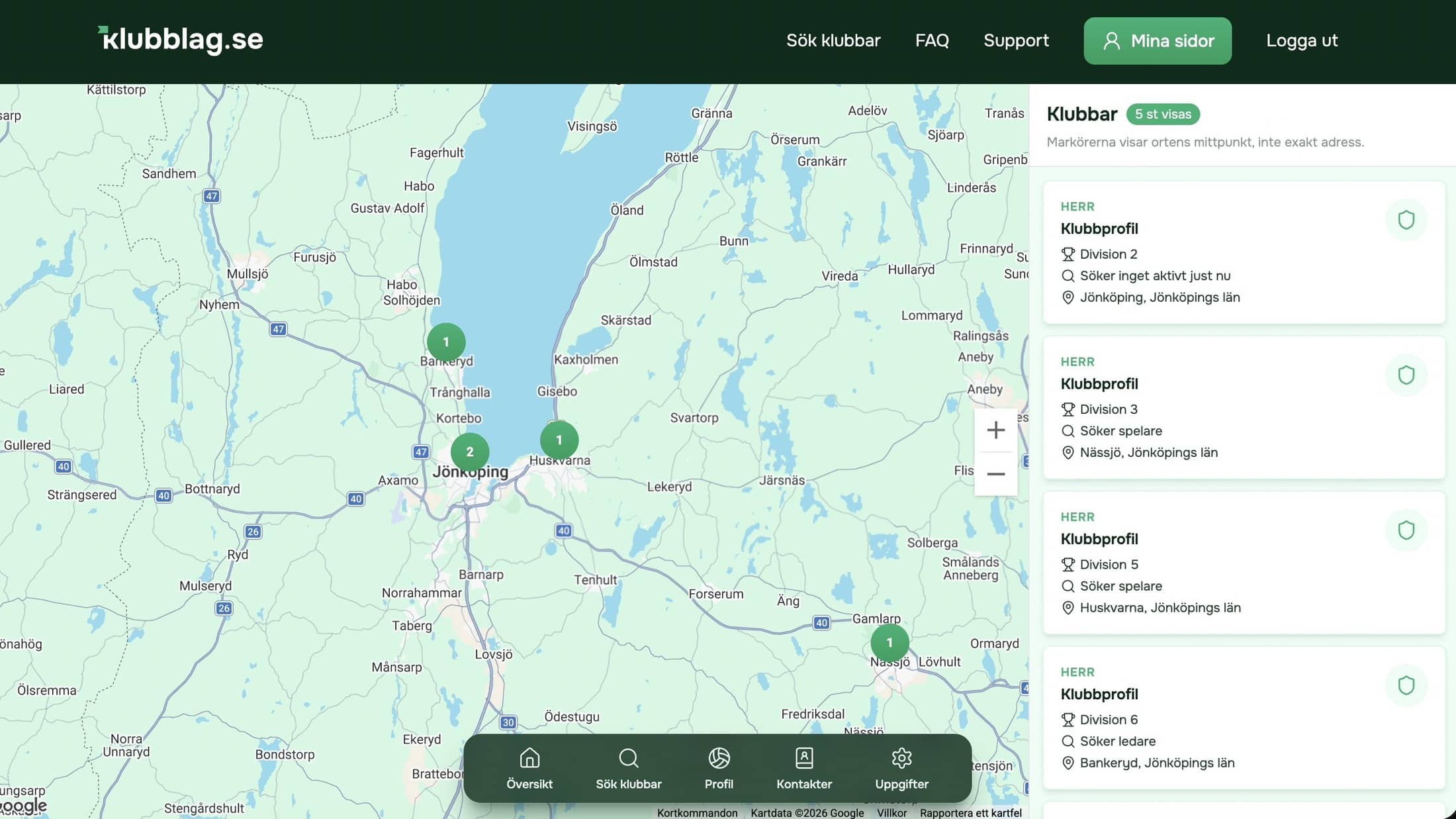Click Rapportera ett kartfel link

tap(970, 812)
